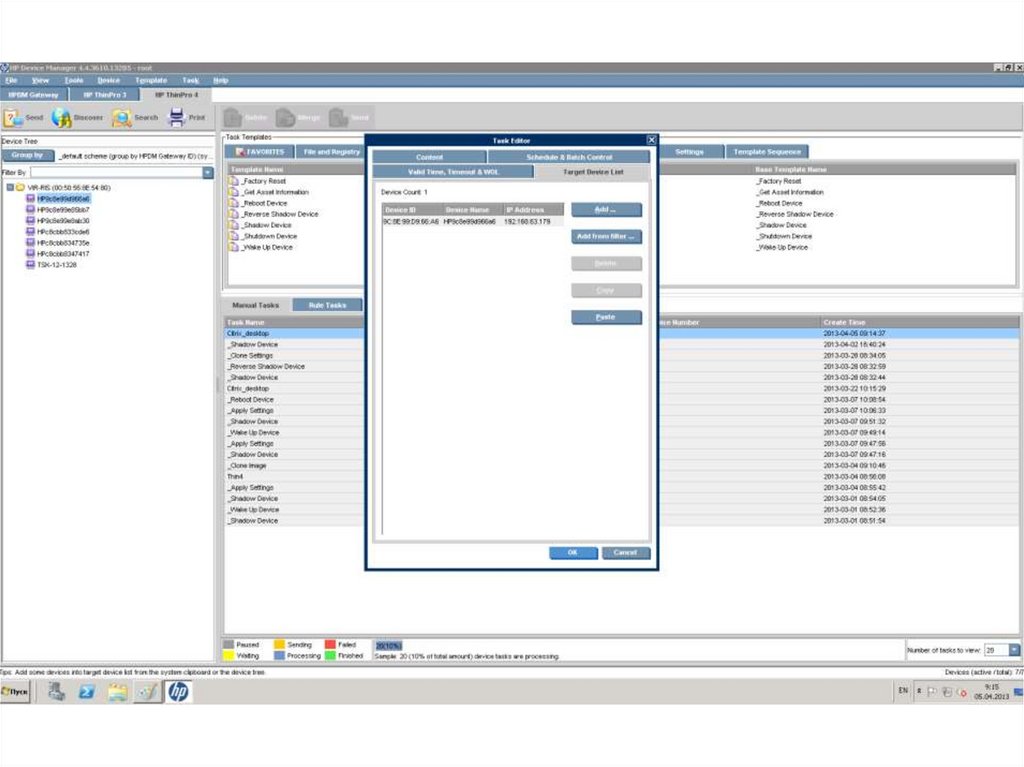Viewport: 1024px width, 767px height.
Task: Click the greyed Delete template icon
Action: [x=232, y=118]
